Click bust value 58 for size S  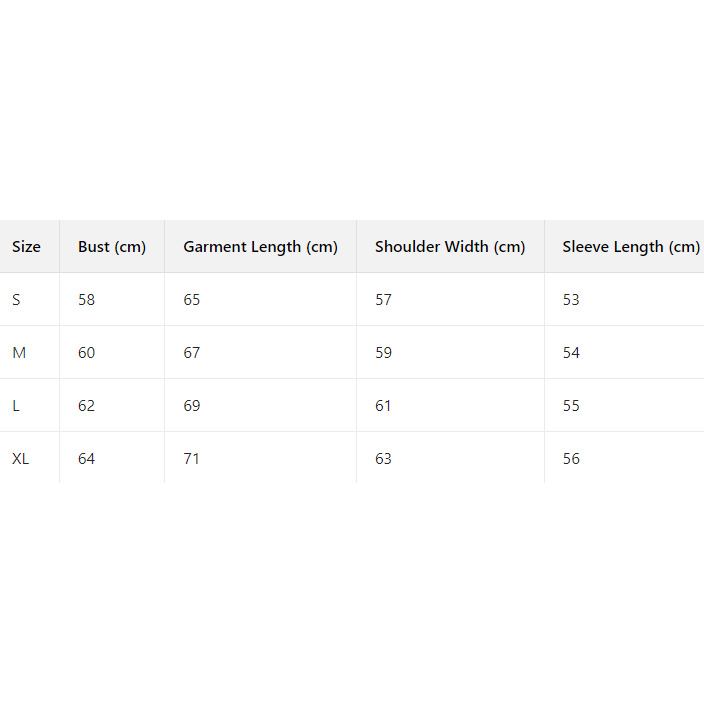(87, 300)
